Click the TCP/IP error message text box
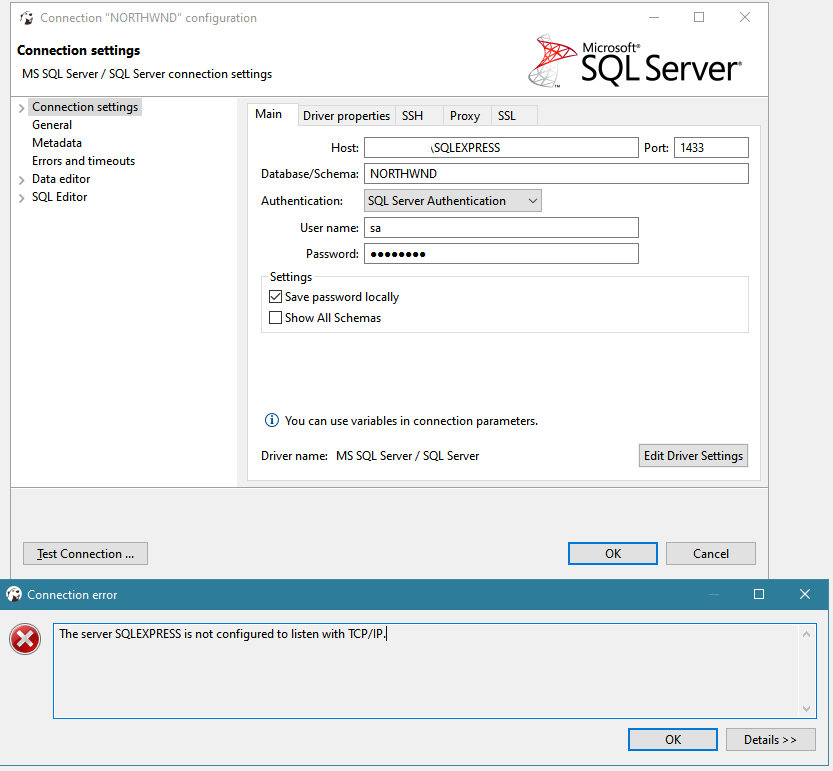The width and height of the screenshot is (833, 771). pyautogui.click(x=435, y=671)
